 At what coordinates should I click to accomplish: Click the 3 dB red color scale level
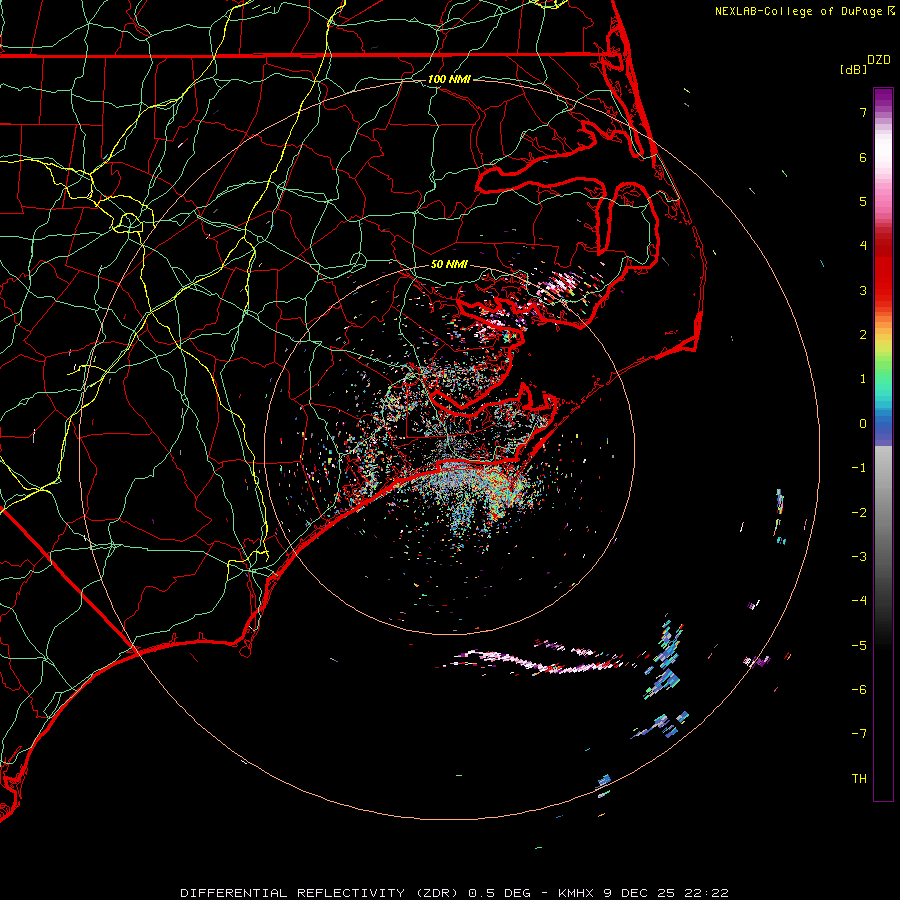[863, 290]
